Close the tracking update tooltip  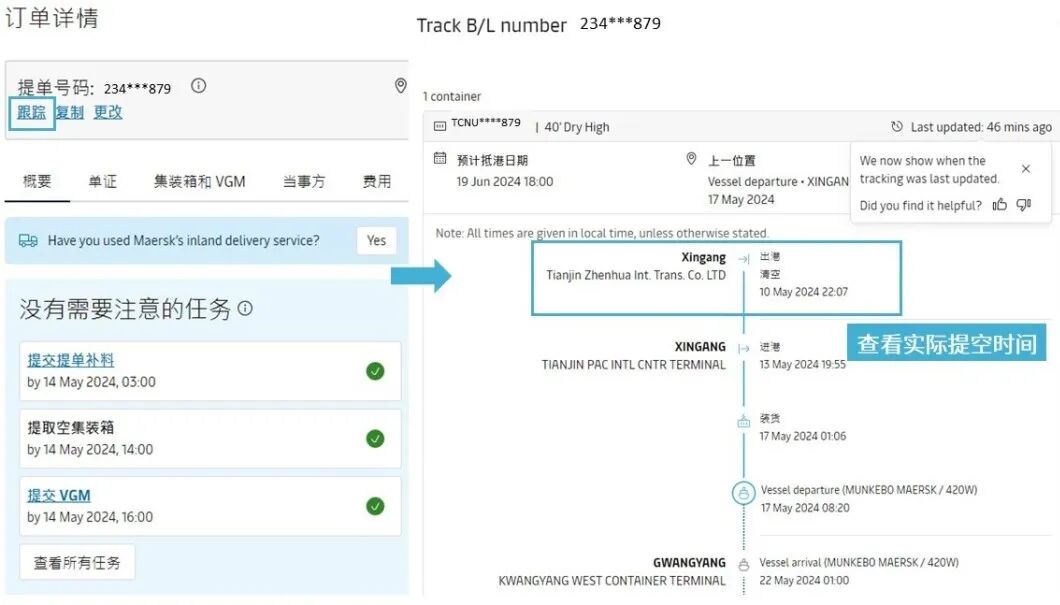(x=1026, y=169)
